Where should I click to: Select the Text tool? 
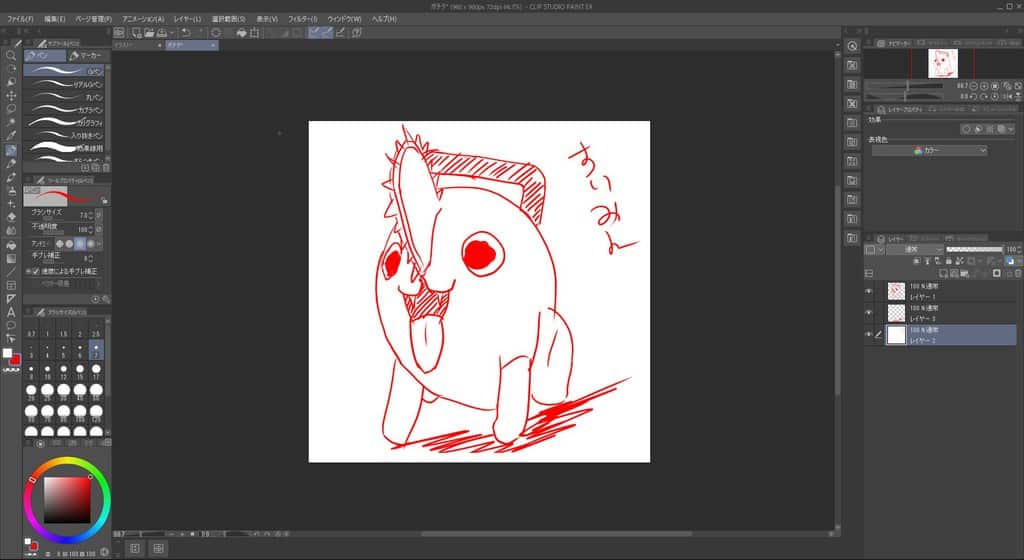(10, 312)
